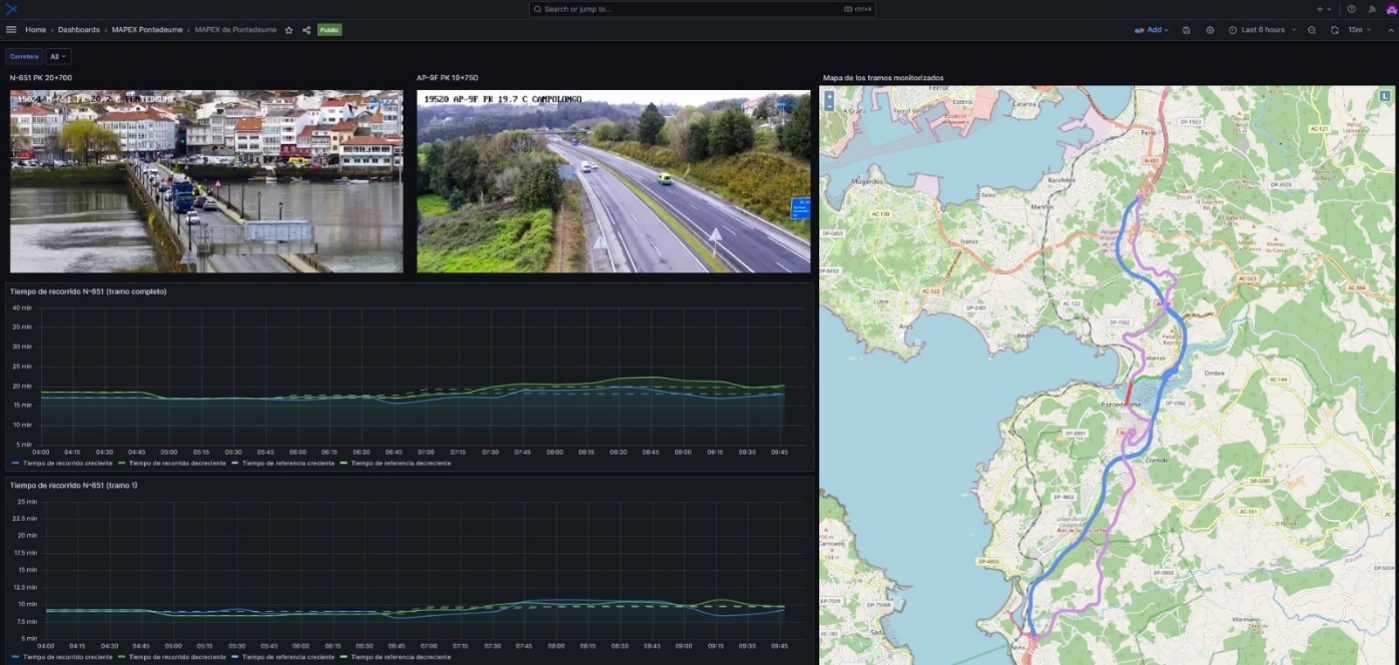Screen dimensions: 1399x665
Task: Save the dashboard using the disk icon
Action: pyautogui.click(x=1186, y=30)
